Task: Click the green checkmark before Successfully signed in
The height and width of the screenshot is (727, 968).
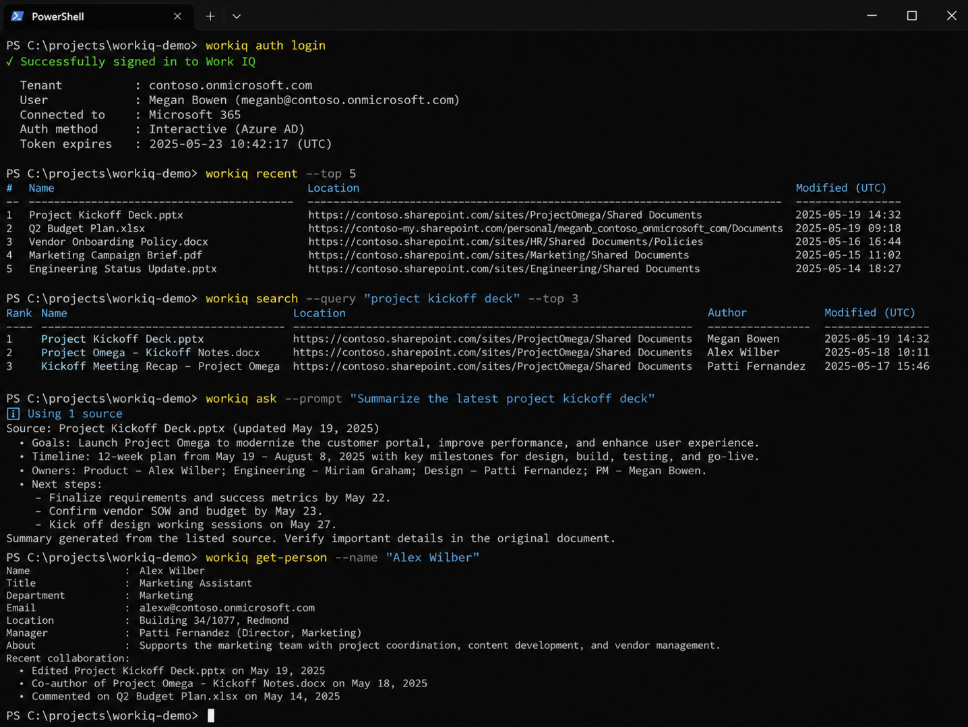Action: click(10, 61)
